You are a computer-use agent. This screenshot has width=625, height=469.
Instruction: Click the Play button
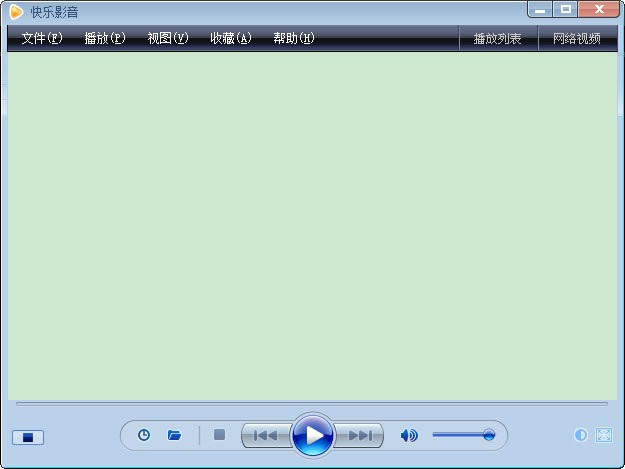[x=313, y=435]
